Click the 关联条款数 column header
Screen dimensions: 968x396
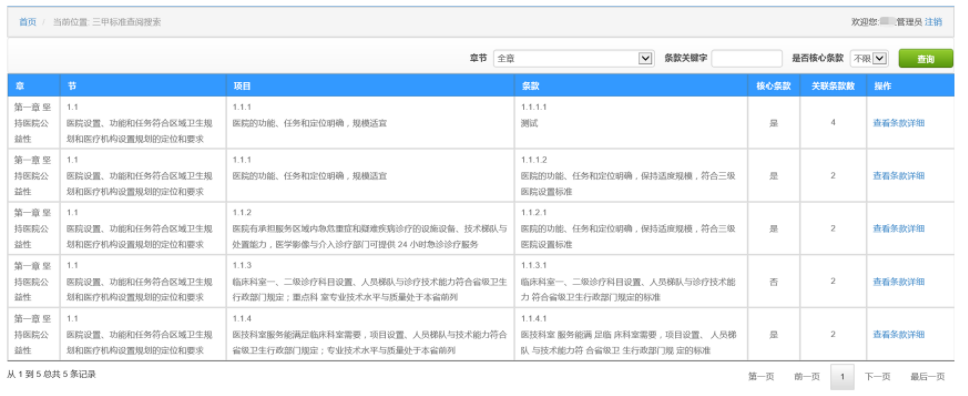833,86
